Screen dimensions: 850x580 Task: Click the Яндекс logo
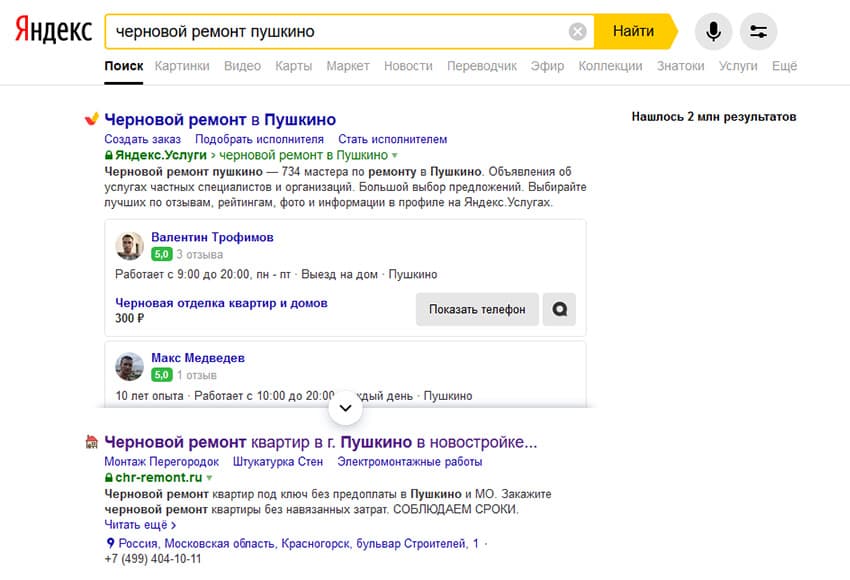click(53, 30)
